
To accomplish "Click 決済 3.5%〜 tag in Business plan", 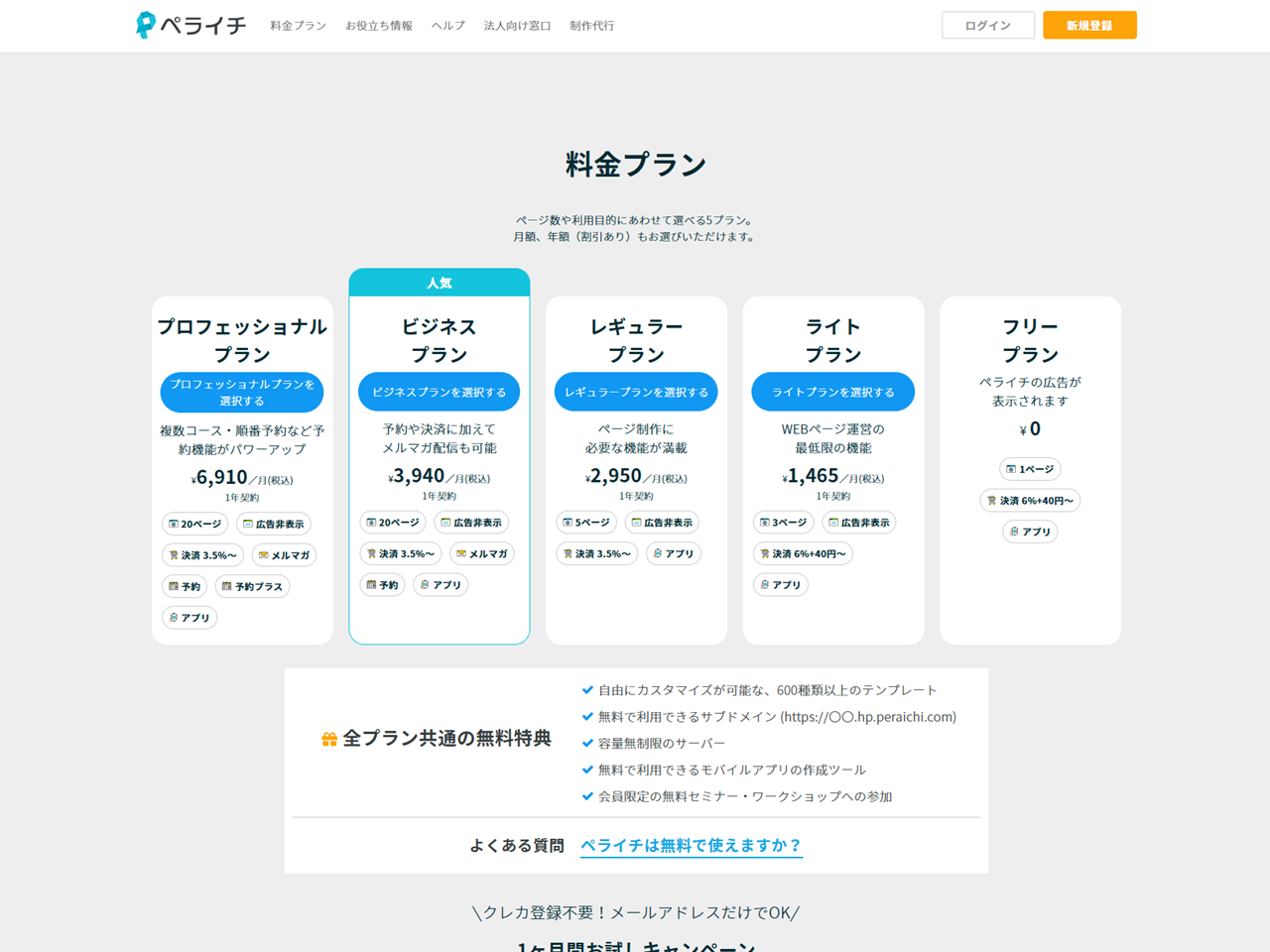I will (x=400, y=553).
